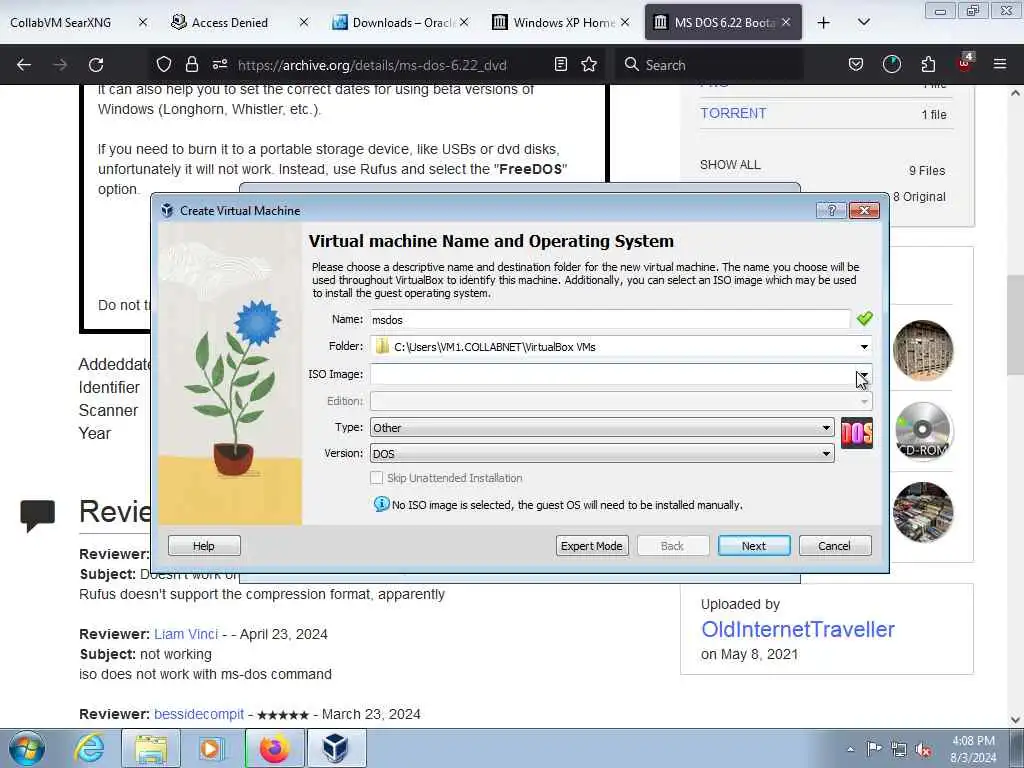Screen dimensions: 1024x768
Task: Open the CD-ROM collection thumbnail
Action: click(923, 431)
